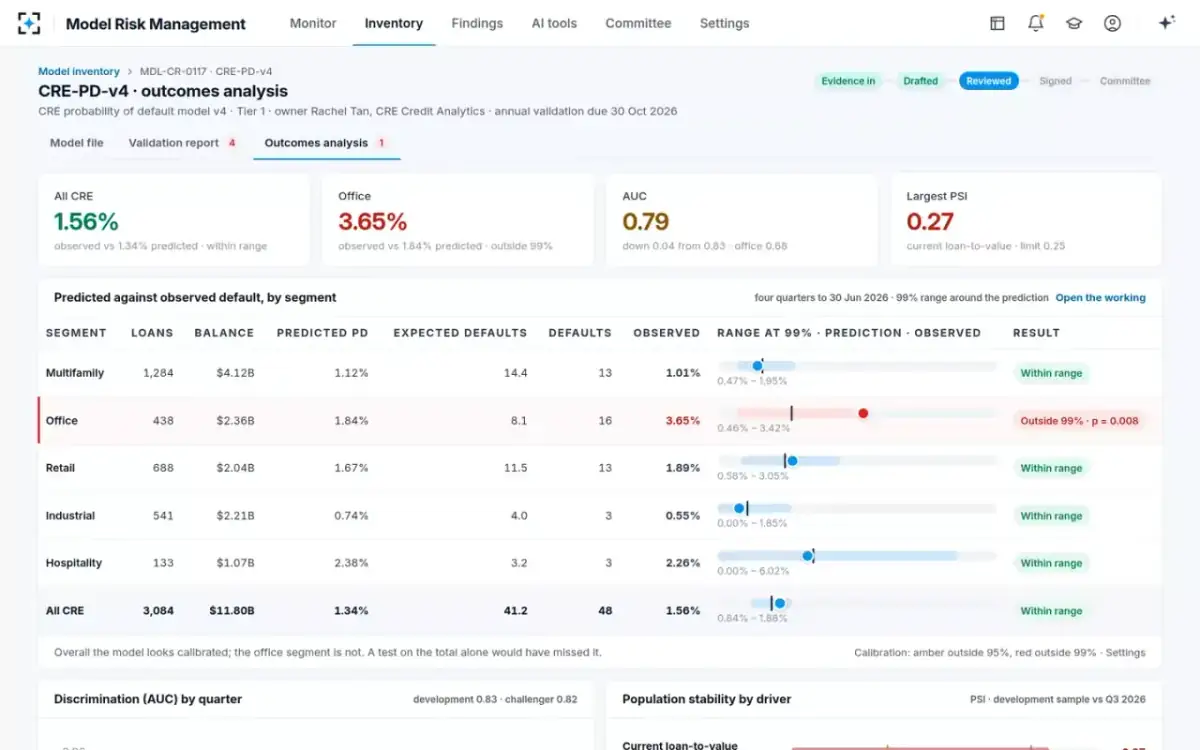This screenshot has height=750, width=1200.
Task: Click the Loans column header
Action: pos(152,333)
